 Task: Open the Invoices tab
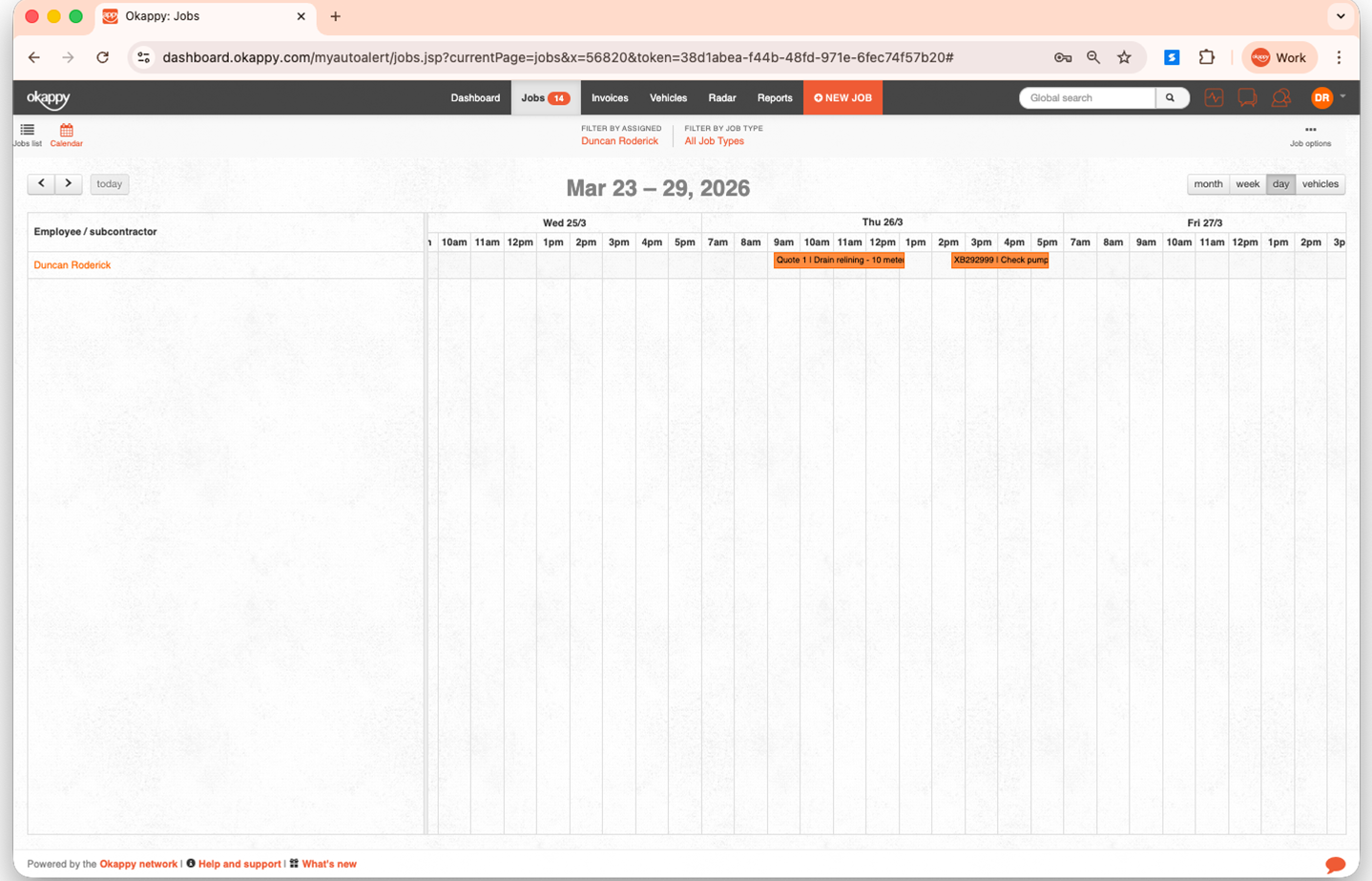pyautogui.click(x=610, y=98)
